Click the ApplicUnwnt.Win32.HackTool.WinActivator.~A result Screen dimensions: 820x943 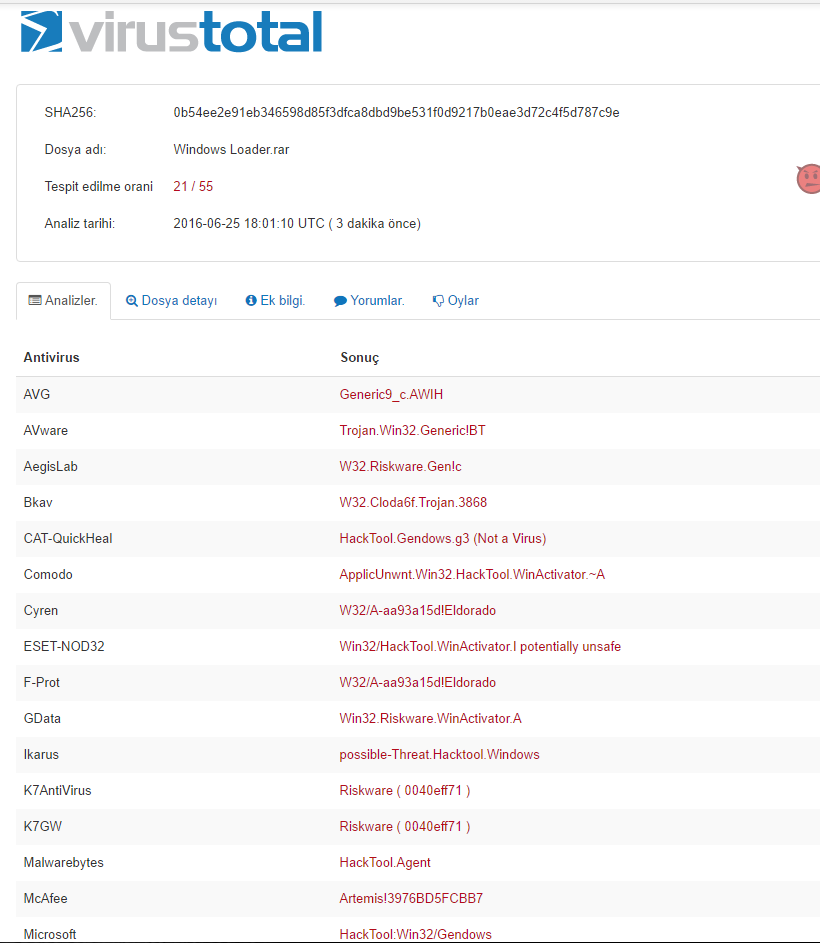[472, 574]
